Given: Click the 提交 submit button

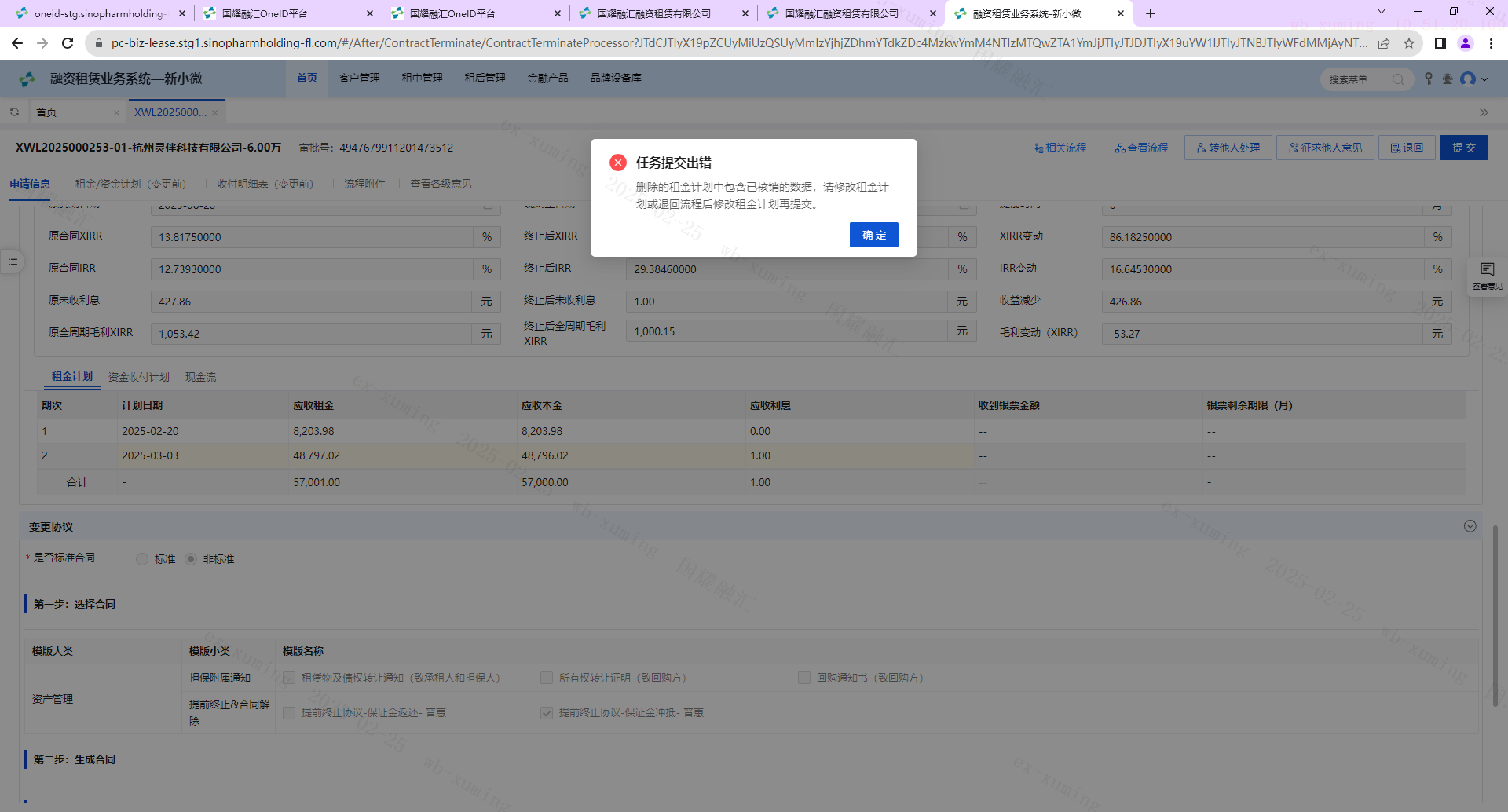Looking at the screenshot, I should tap(1463, 148).
